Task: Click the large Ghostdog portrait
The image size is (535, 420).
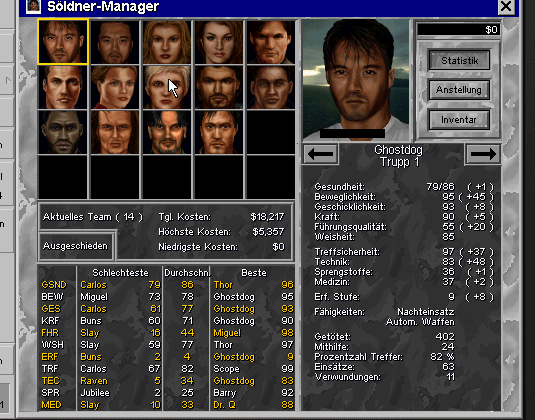Action: click(356, 79)
